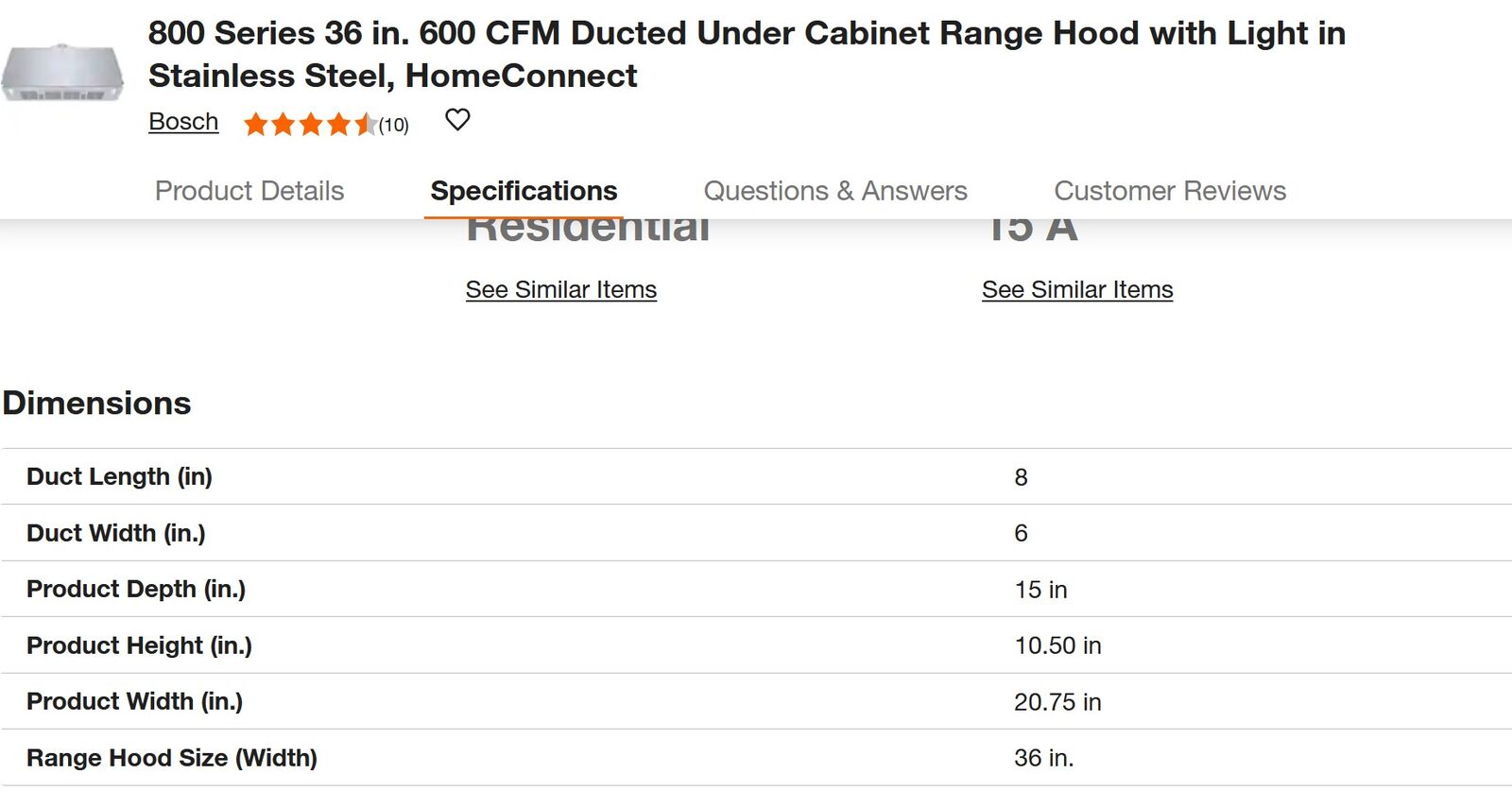Click the product title text
1512x808 pixels.
click(x=747, y=54)
